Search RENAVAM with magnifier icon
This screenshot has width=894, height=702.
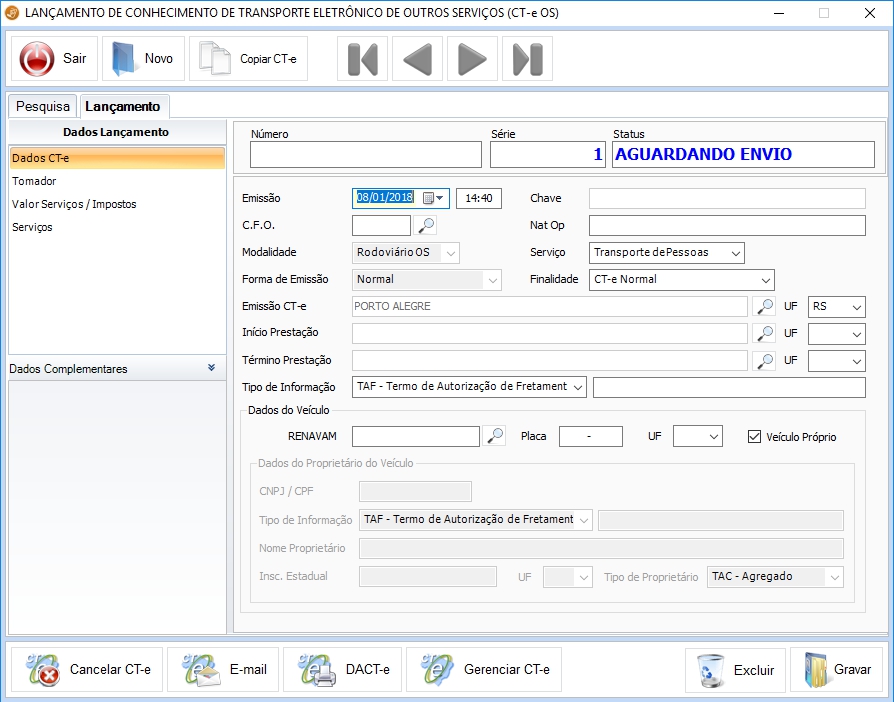click(494, 436)
